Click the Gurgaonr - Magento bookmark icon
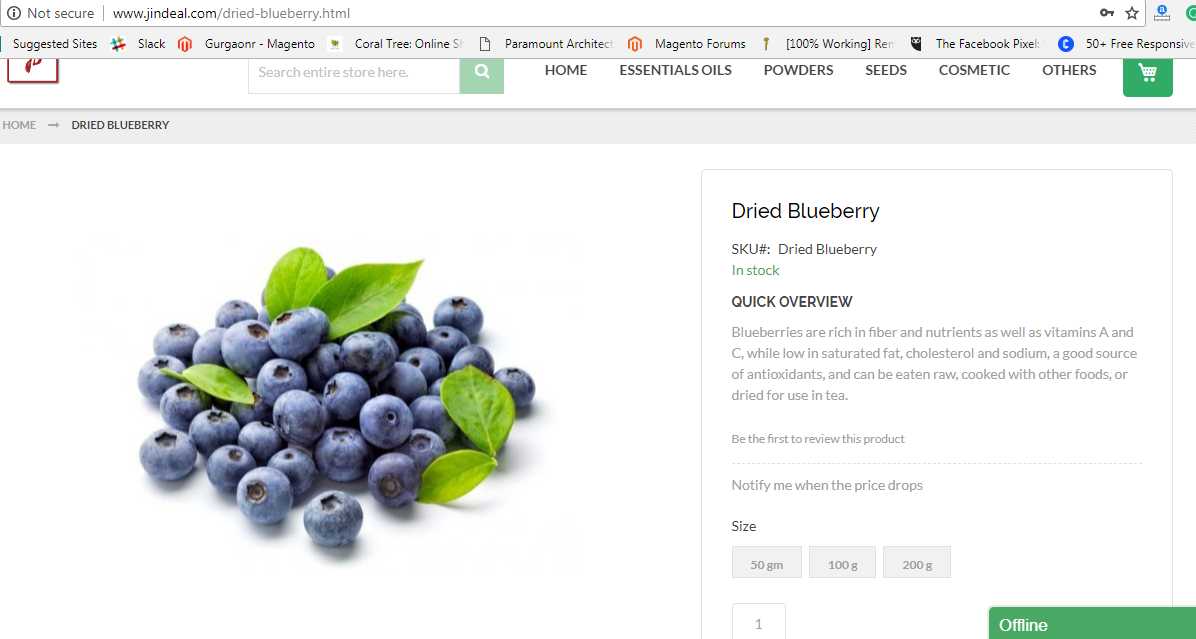This screenshot has height=639, width=1196. 184,44
